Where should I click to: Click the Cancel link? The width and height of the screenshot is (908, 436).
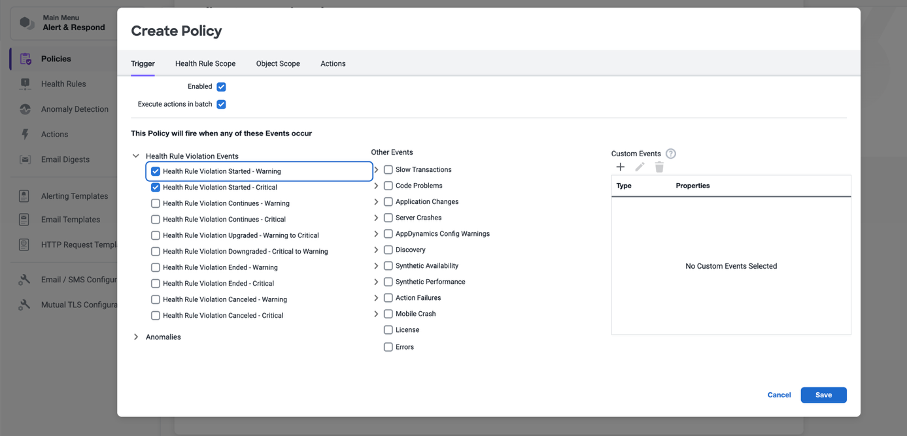[779, 395]
